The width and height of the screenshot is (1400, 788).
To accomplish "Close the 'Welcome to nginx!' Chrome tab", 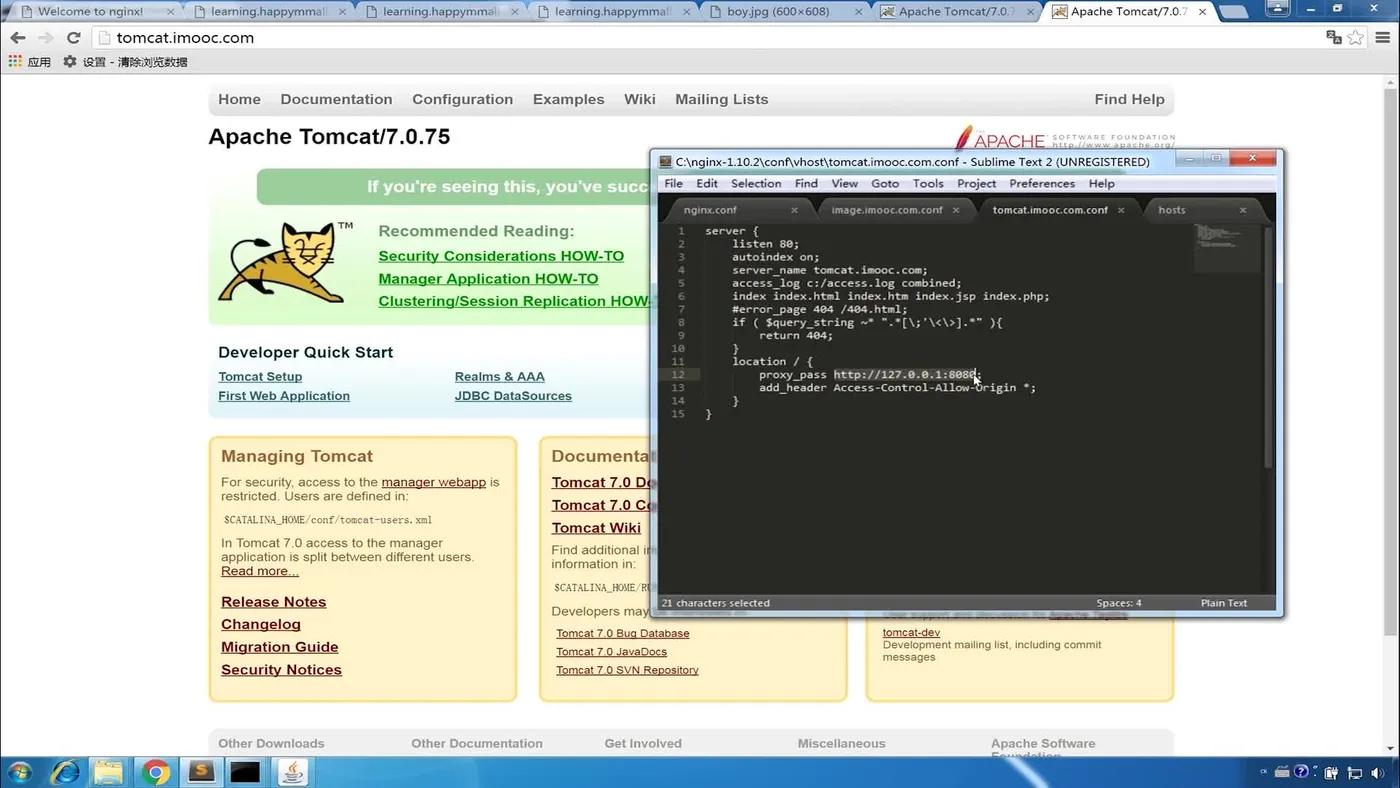I will pos(170,12).
